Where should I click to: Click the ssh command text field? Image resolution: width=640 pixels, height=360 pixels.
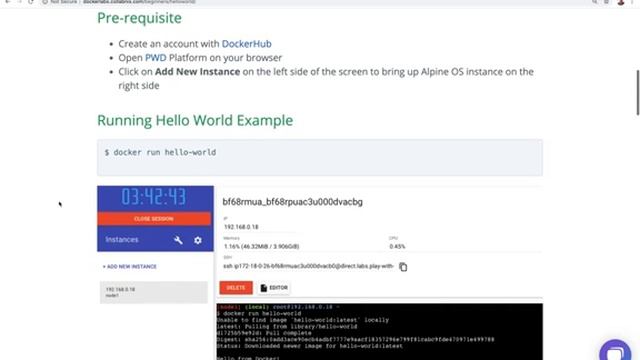[x=308, y=266]
